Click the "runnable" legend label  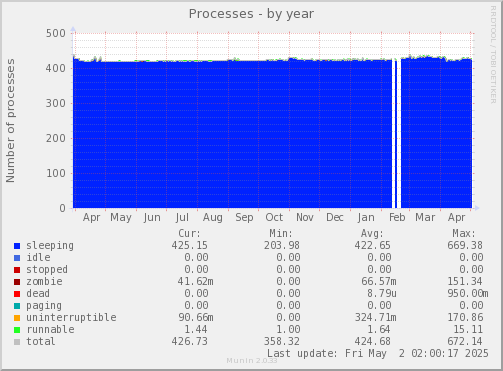(x=50, y=329)
